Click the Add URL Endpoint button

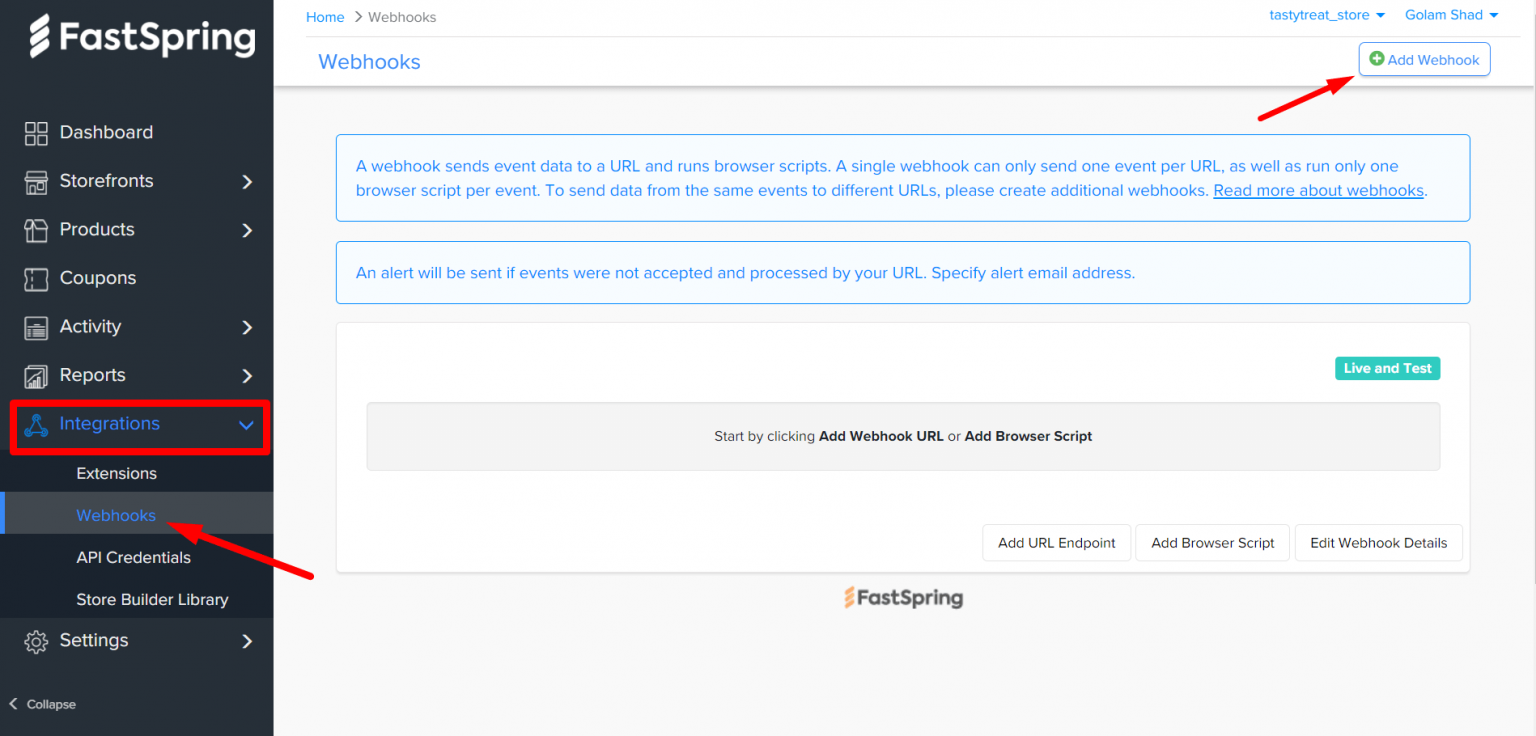coord(1056,542)
